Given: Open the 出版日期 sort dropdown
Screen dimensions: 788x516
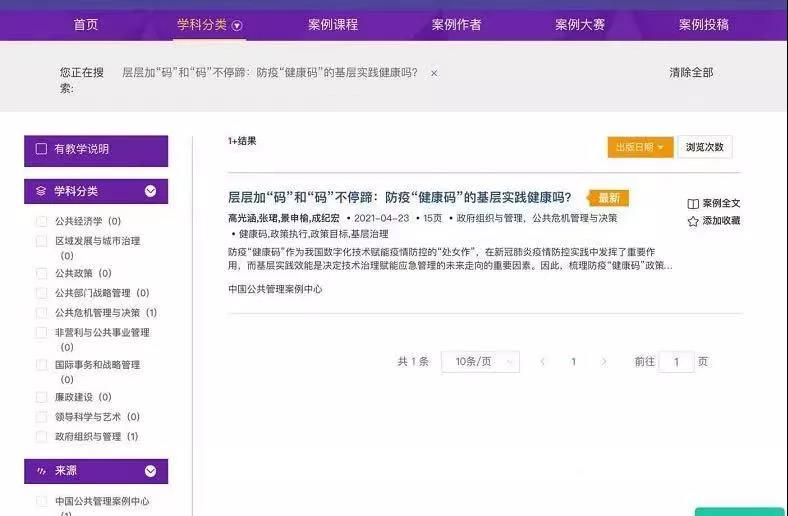Looking at the screenshot, I should click(x=640, y=147).
